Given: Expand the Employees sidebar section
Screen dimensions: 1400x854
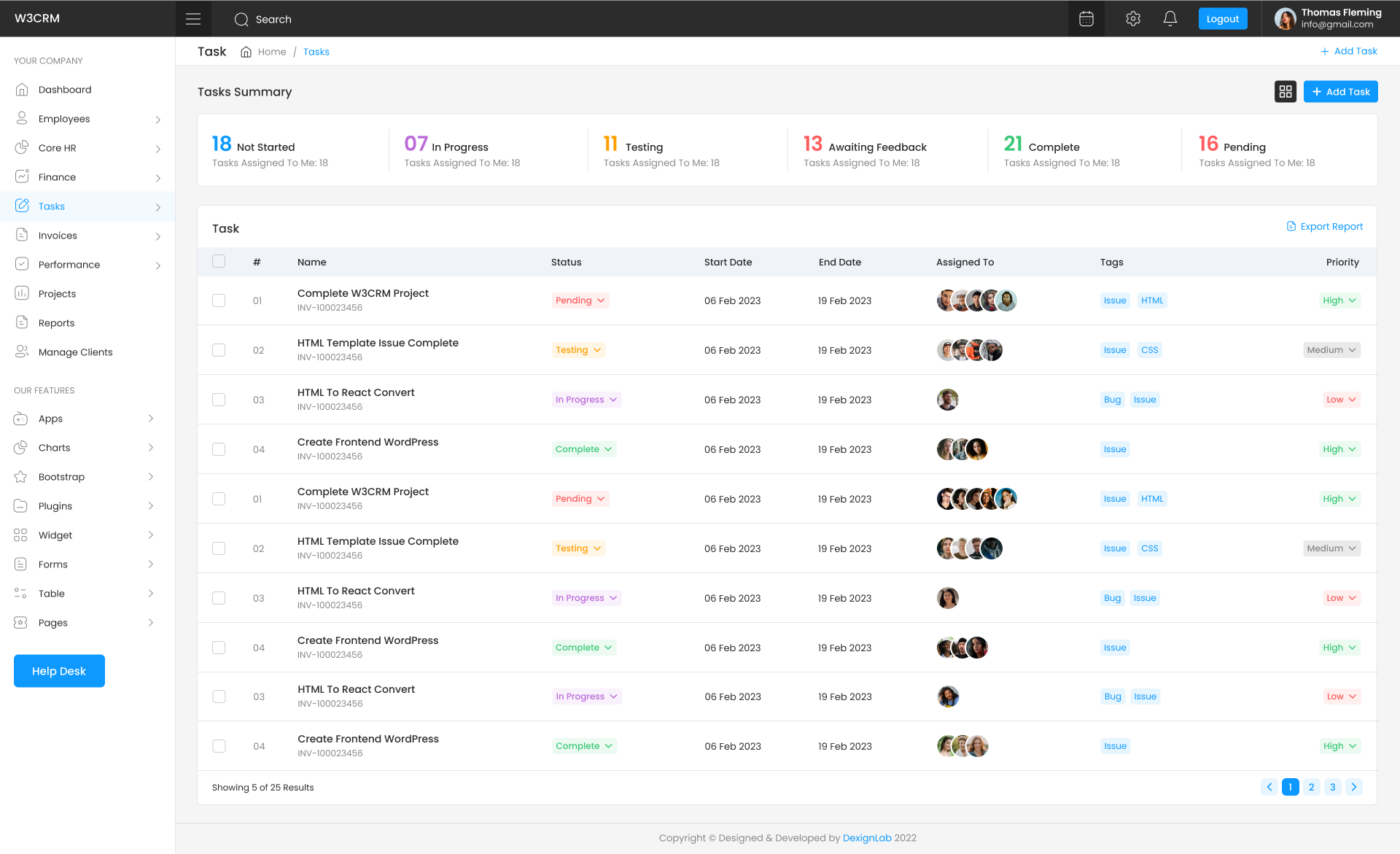Looking at the screenshot, I should coord(64,118).
